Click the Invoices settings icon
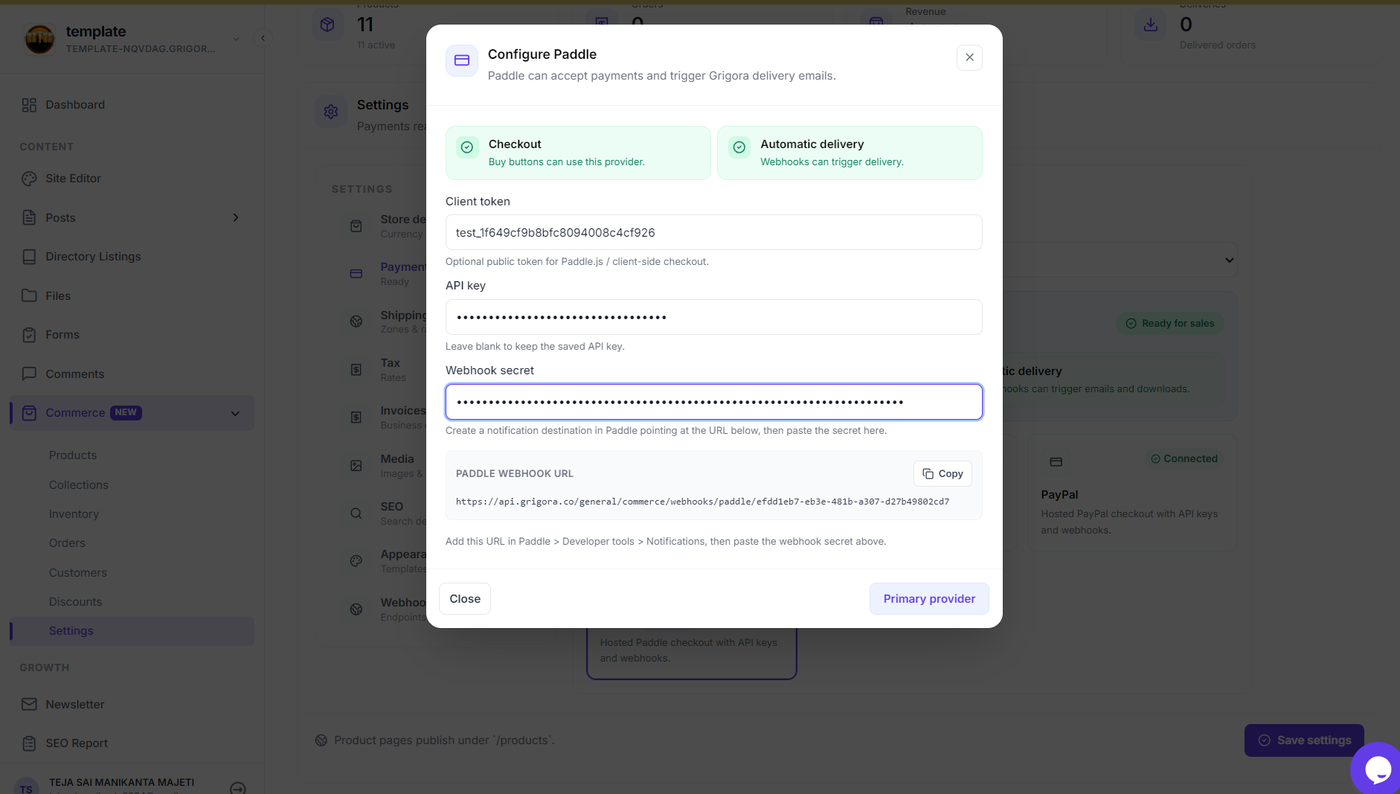Image resolution: width=1400 pixels, height=794 pixels. [356, 417]
